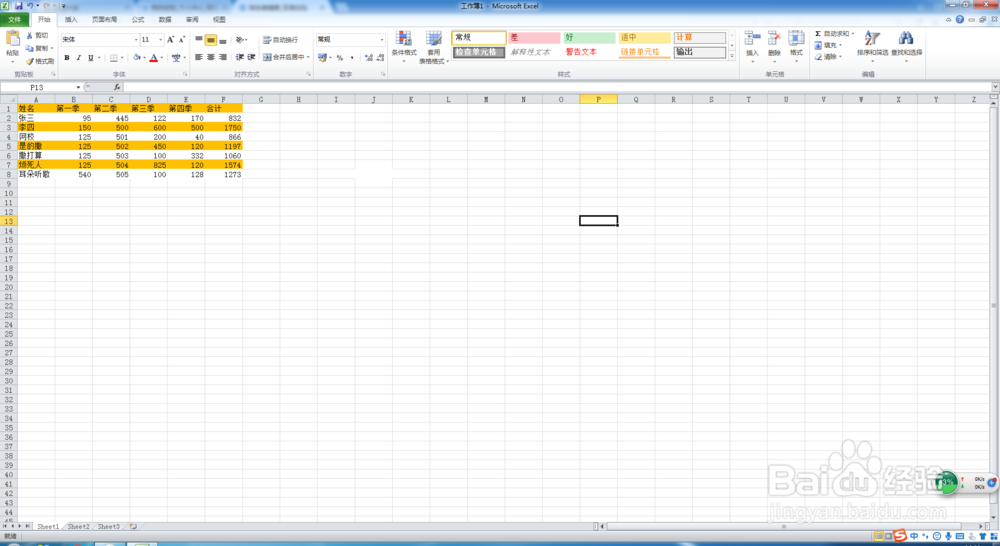Open the font name 宋体 dropdown
Screen dimensions: 1000x546
(x=136, y=40)
